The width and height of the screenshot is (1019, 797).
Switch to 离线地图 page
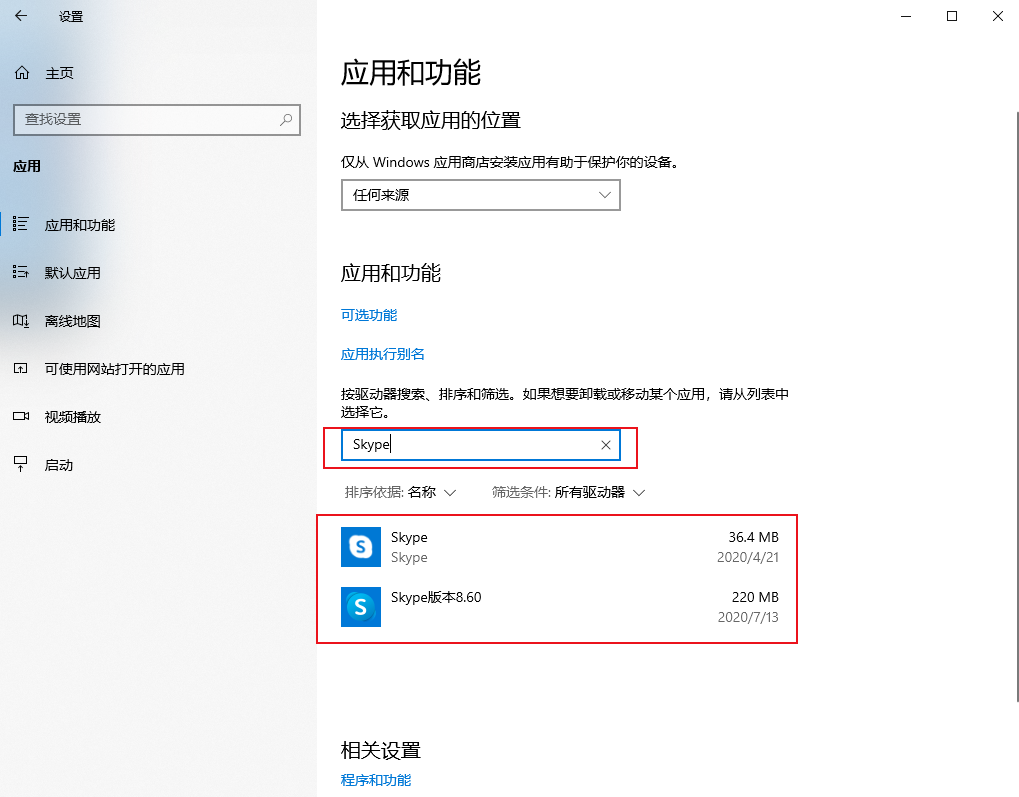coord(73,321)
